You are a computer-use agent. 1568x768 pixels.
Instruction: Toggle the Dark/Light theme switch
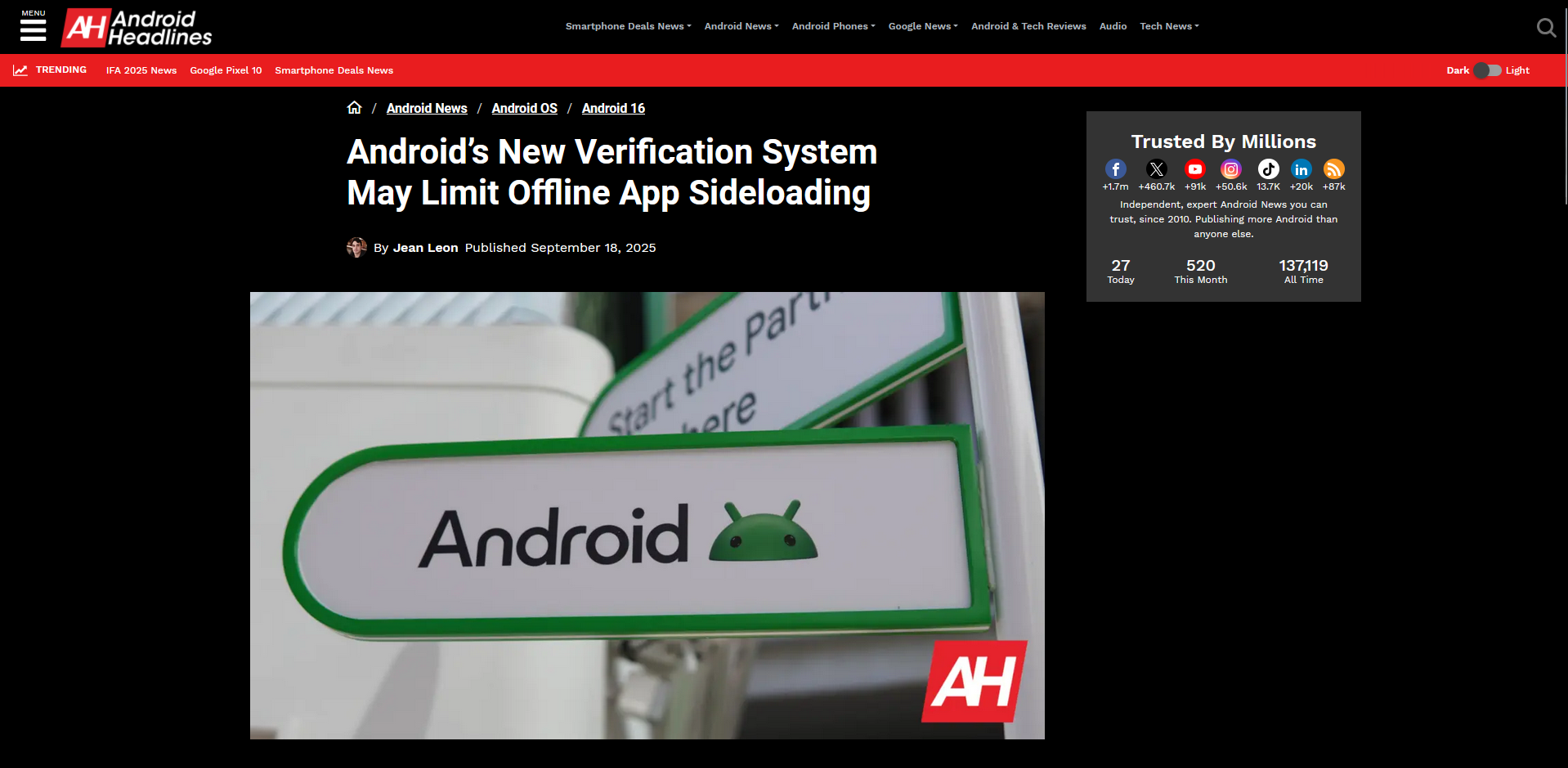coord(1488,70)
